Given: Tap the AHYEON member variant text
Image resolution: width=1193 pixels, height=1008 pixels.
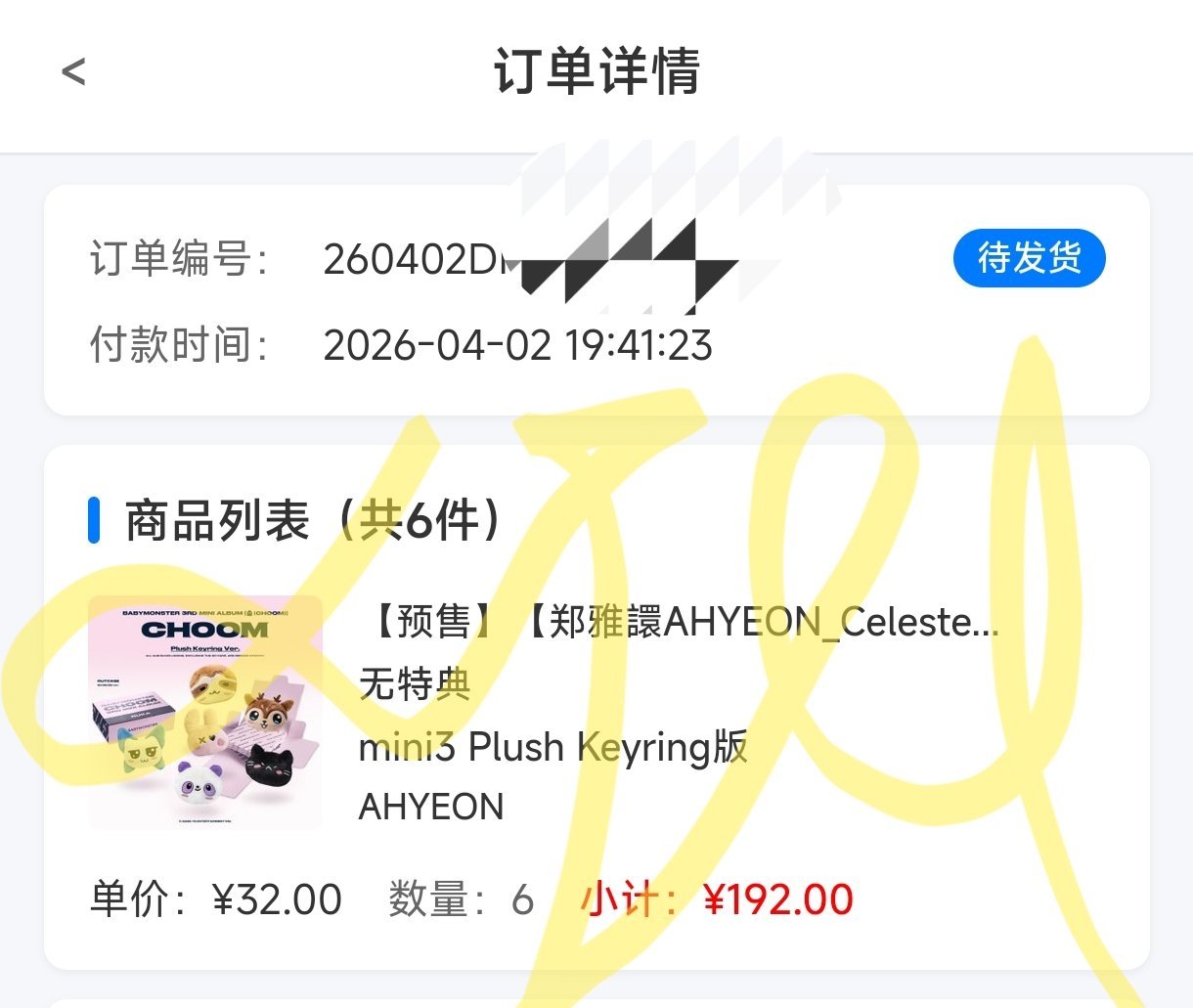Looking at the screenshot, I should (431, 808).
